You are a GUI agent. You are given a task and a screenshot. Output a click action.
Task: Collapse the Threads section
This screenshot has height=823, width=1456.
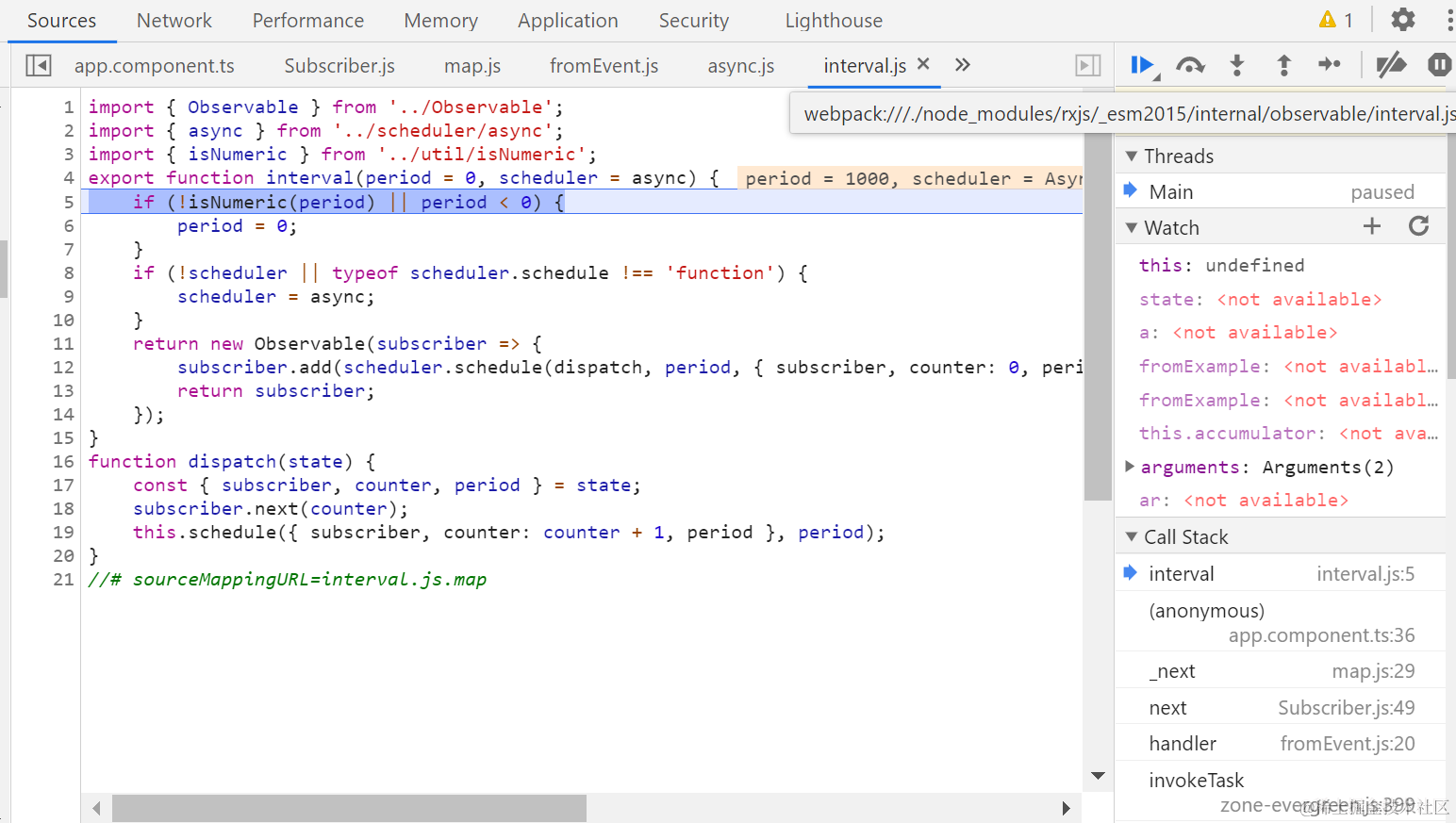1132,156
